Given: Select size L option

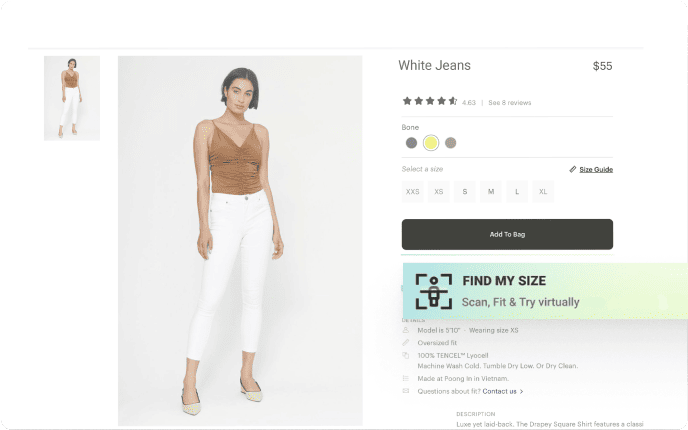Looking at the screenshot, I should pyautogui.click(x=517, y=191).
